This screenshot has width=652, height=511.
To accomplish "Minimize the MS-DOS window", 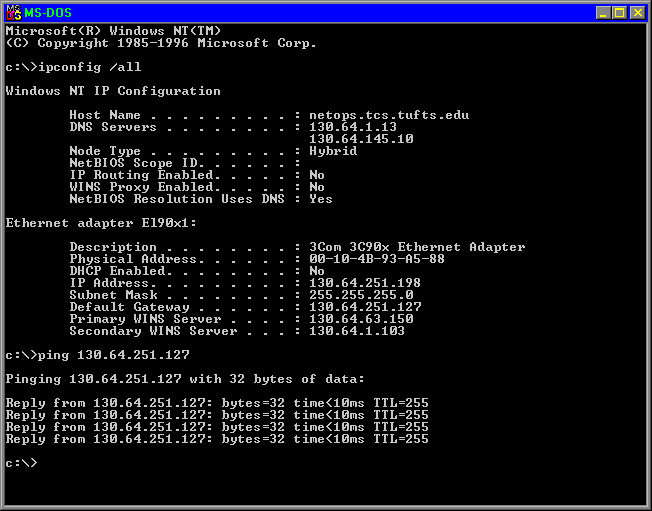I will (604, 12).
